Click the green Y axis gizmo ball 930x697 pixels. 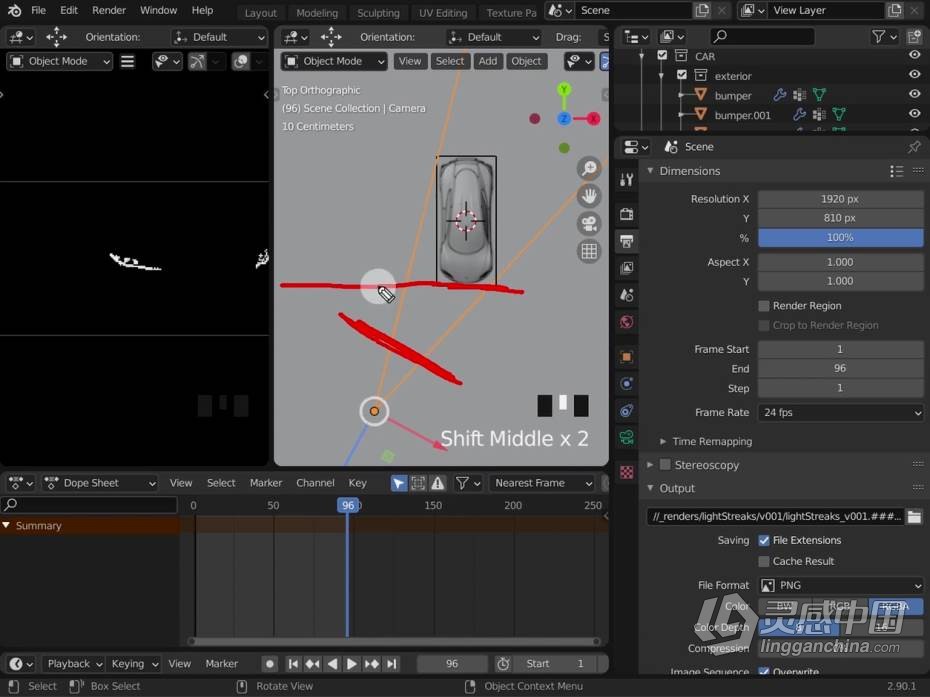tap(564, 90)
